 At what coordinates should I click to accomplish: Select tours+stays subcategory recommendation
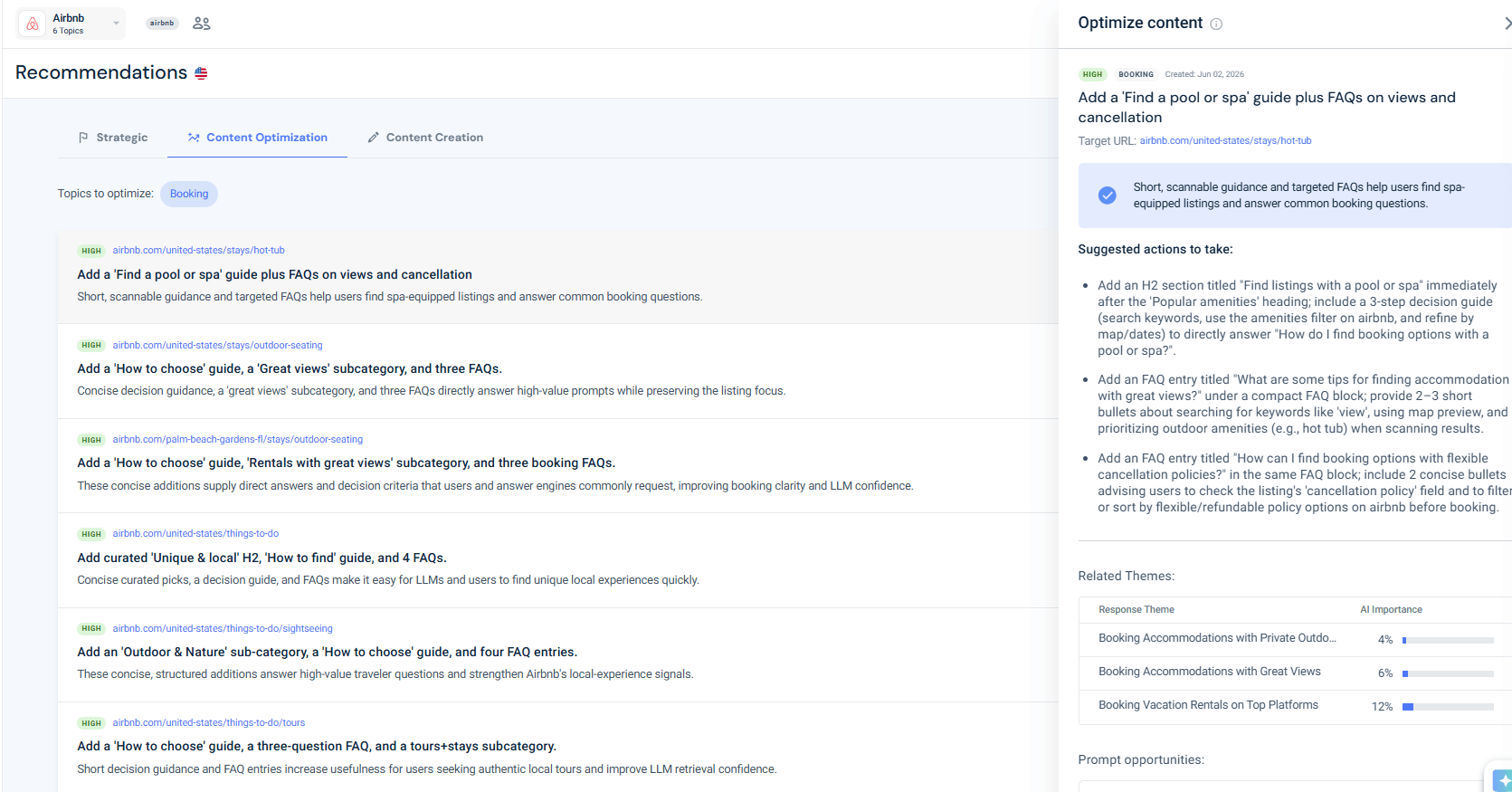coord(317,746)
